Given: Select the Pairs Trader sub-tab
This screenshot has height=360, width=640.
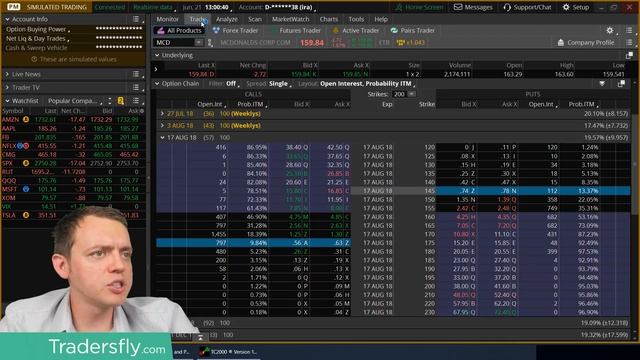Looking at the screenshot, I should [x=413, y=31].
